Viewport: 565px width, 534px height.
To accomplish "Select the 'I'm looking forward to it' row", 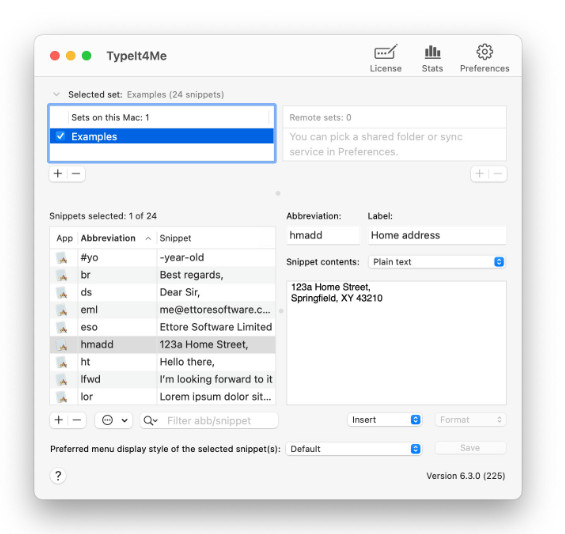I will 163,379.
